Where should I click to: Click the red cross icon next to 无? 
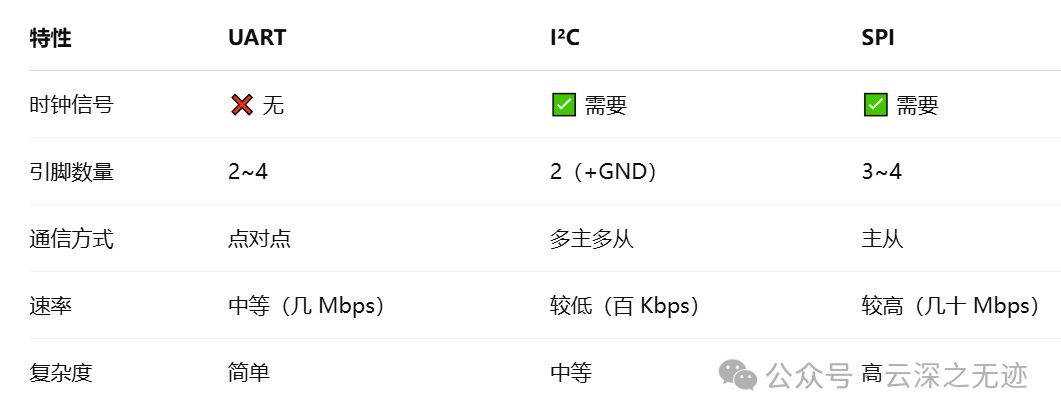242,105
